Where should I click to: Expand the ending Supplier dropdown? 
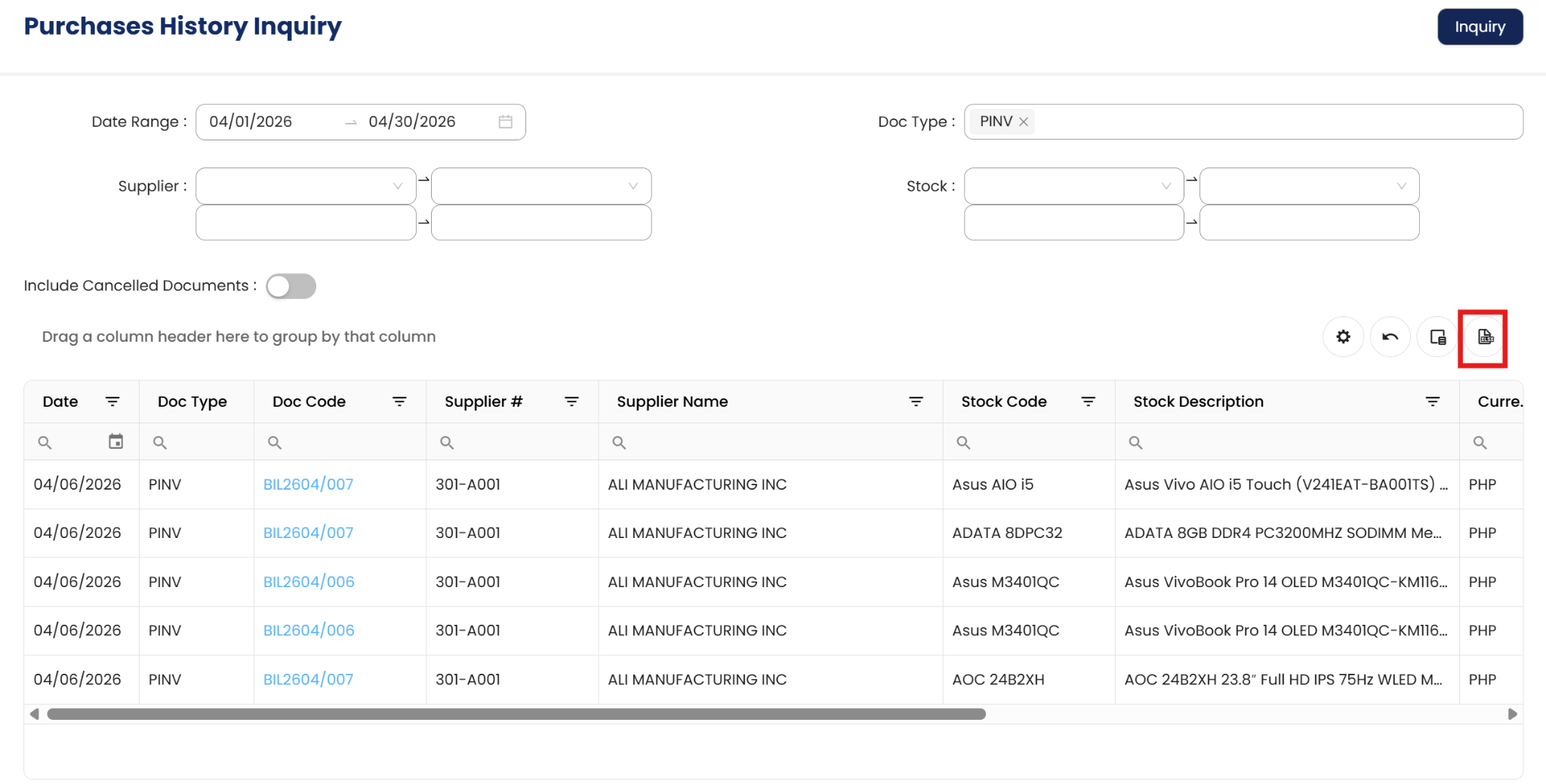pyautogui.click(x=541, y=186)
